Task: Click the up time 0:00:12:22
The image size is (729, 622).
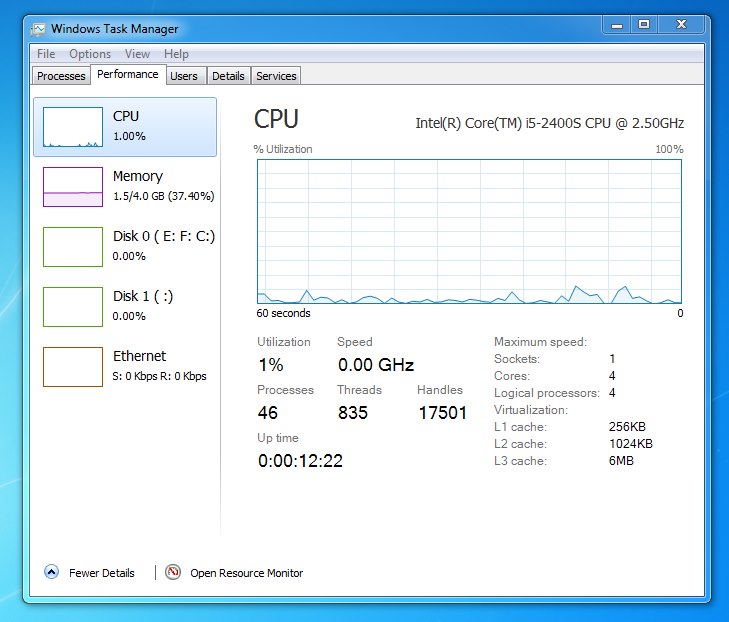Action: tap(300, 461)
